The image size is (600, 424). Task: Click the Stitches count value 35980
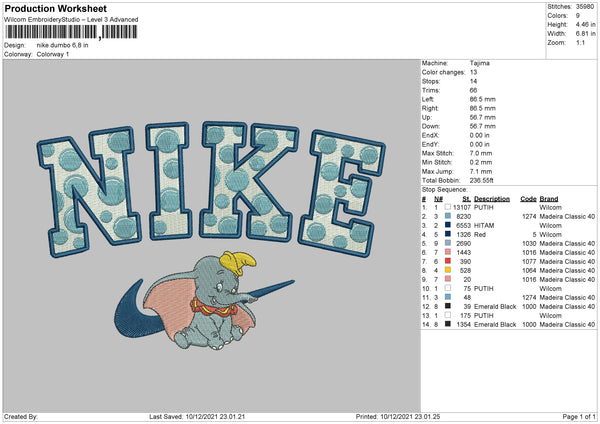point(585,7)
